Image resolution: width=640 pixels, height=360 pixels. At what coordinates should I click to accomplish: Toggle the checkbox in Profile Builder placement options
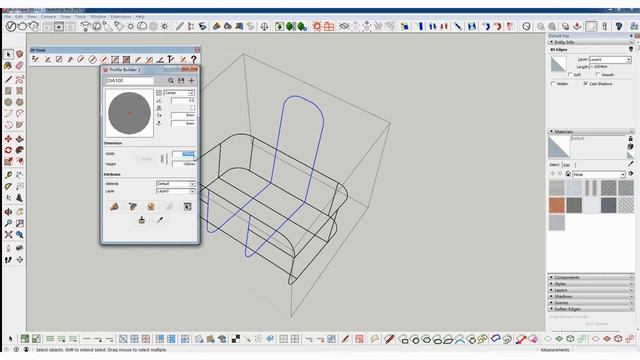point(192,108)
